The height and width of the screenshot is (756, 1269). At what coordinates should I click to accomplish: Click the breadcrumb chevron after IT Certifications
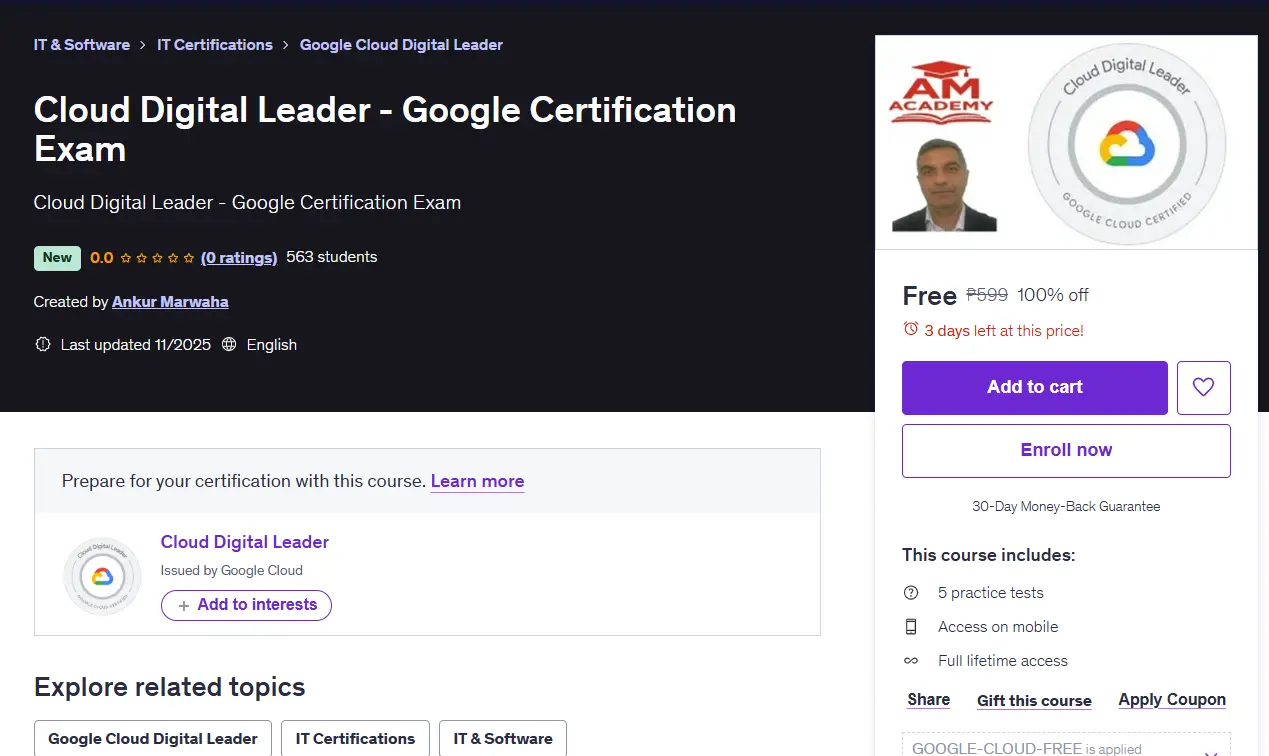[286, 45]
